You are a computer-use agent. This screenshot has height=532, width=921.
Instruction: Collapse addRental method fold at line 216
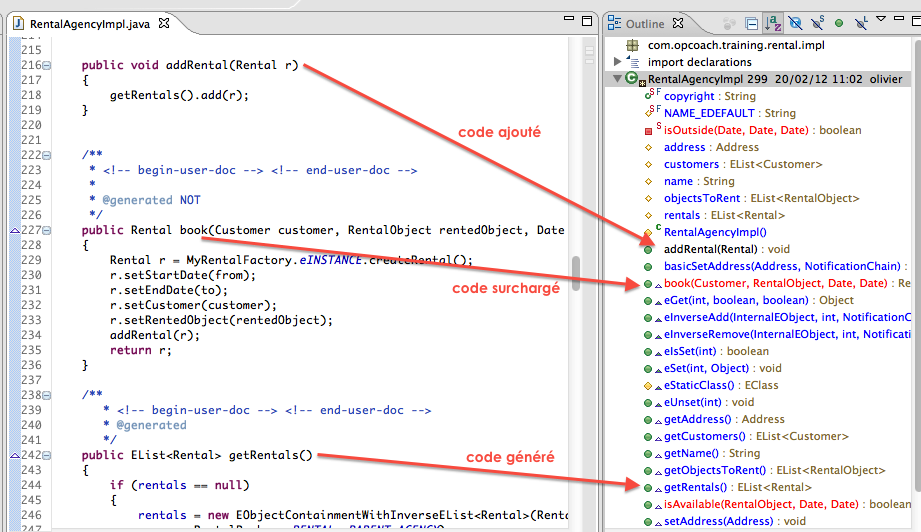[x=46, y=65]
